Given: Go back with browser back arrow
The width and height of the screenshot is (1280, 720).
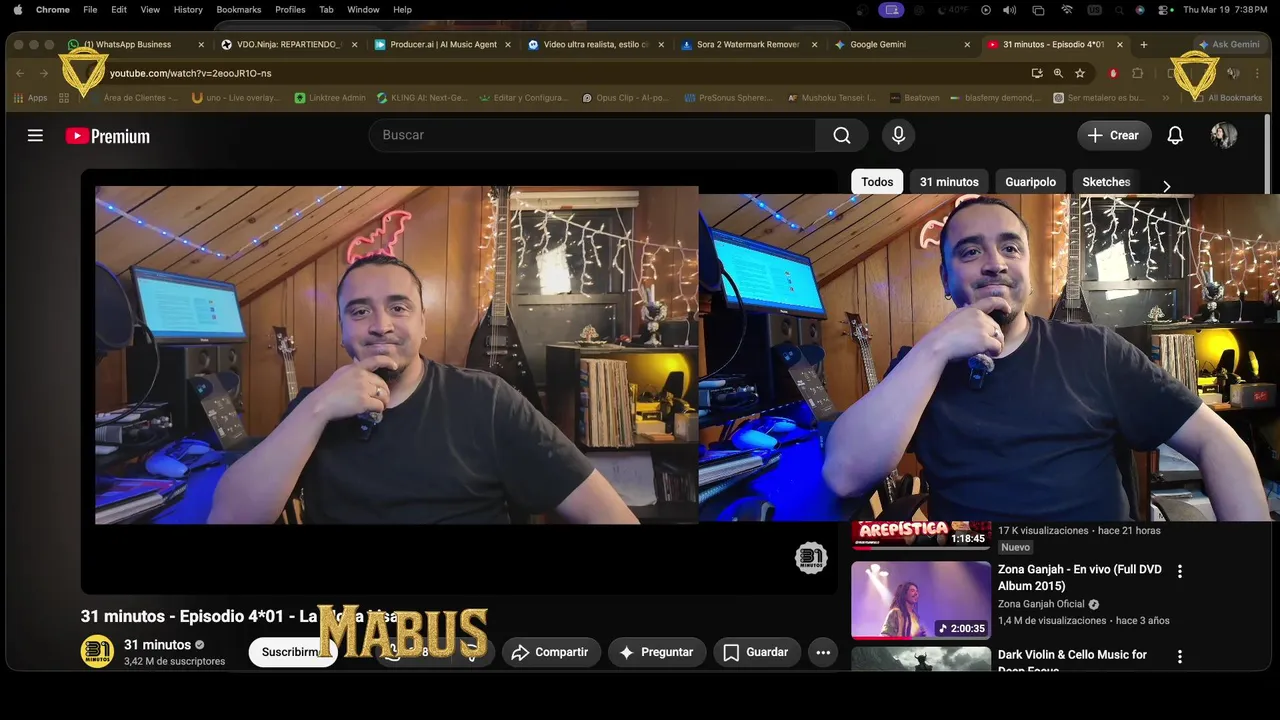Looking at the screenshot, I should [x=20, y=73].
